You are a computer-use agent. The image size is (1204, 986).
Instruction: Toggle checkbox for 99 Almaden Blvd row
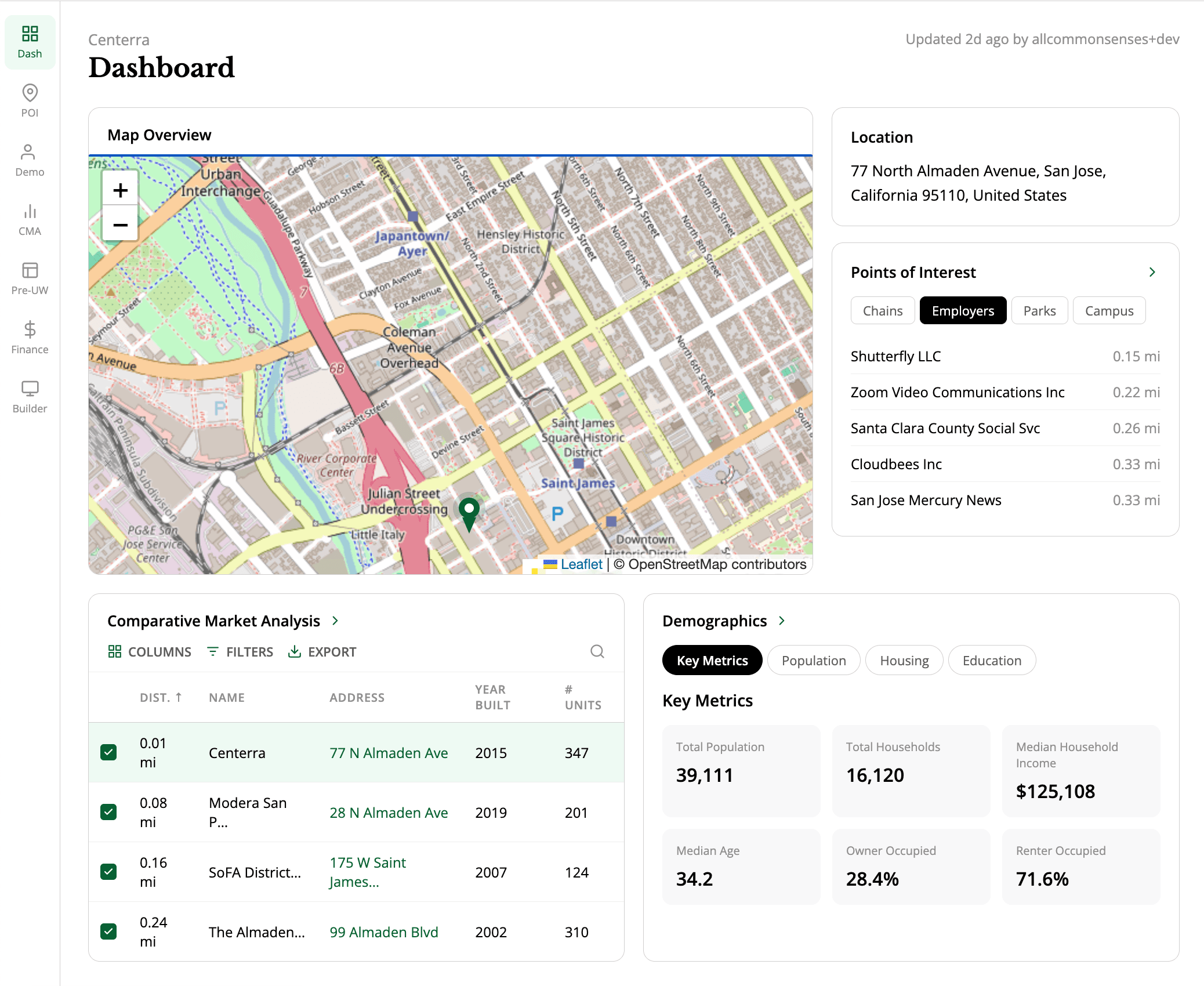tap(108, 931)
